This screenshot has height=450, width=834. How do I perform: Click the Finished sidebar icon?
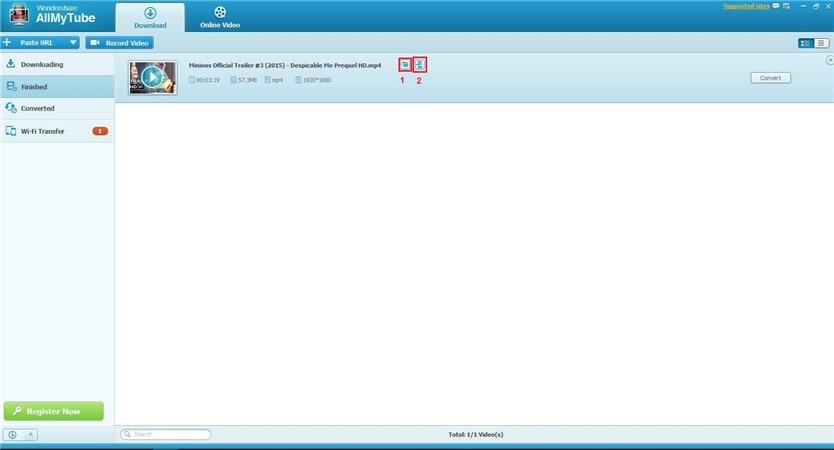(11, 86)
